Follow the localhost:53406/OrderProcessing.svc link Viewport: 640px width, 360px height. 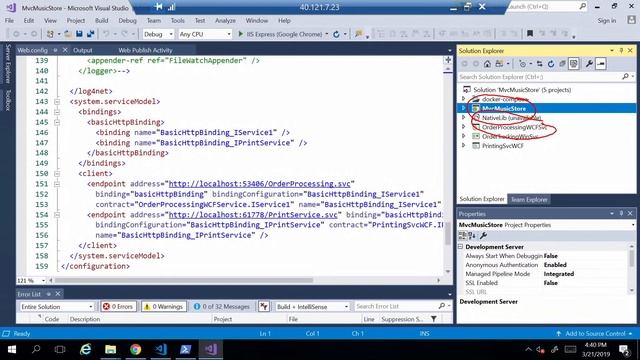[x=260, y=184]
